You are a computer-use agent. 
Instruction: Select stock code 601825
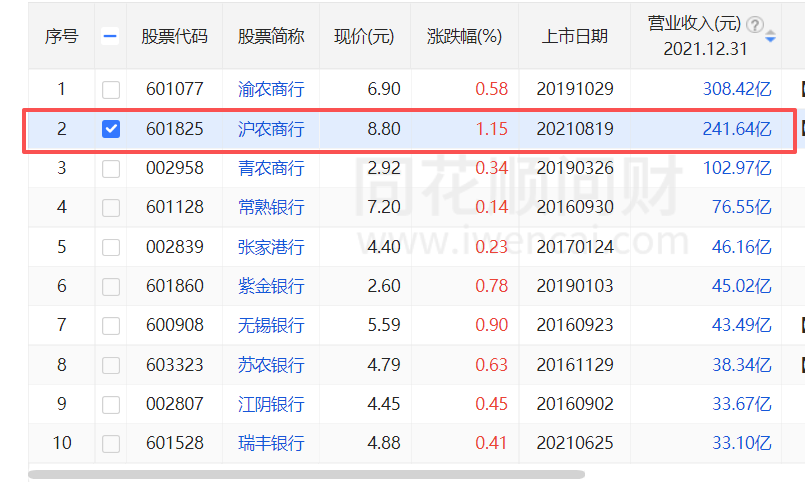coord(175,129)
